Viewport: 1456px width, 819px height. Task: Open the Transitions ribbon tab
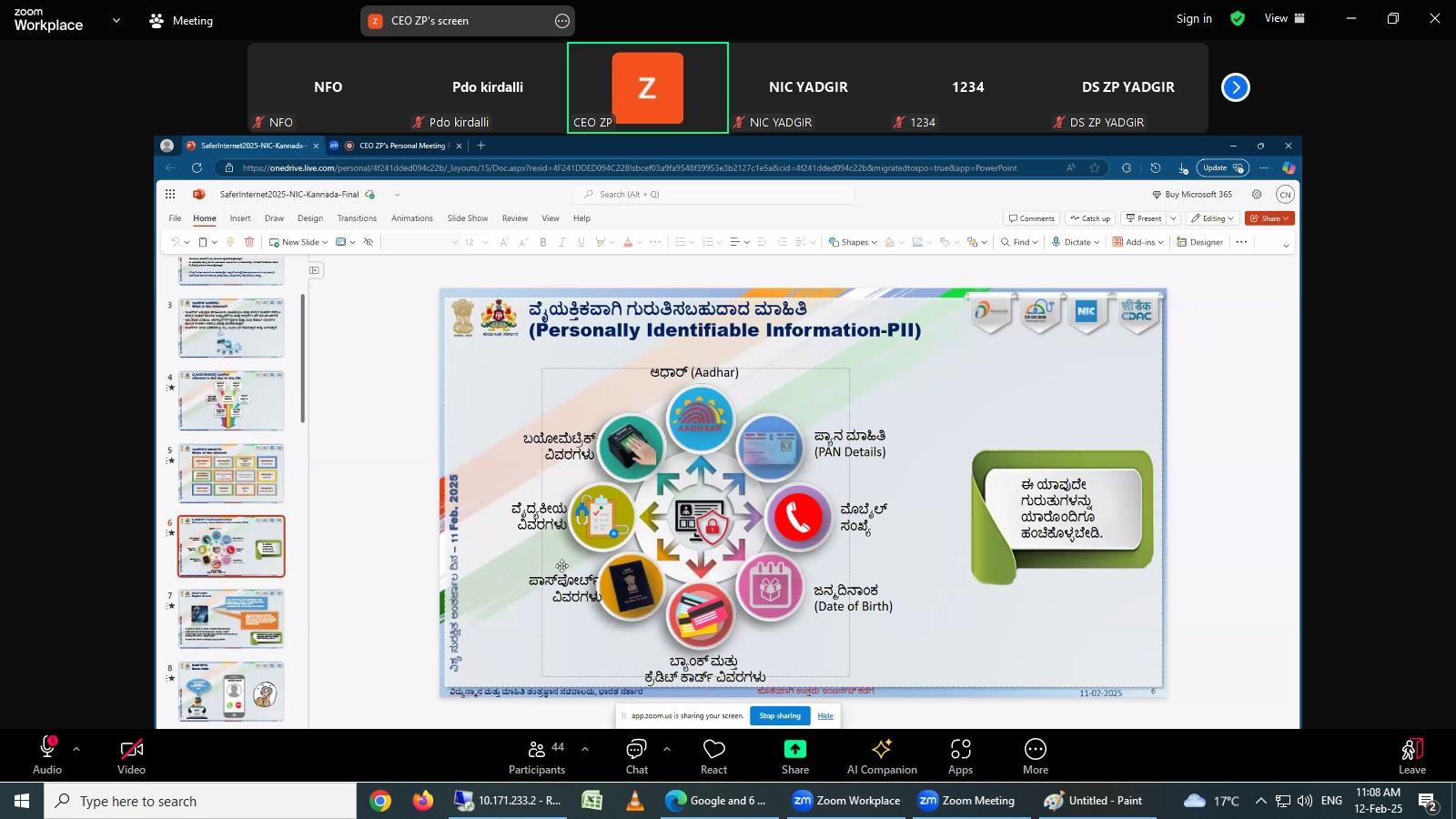(x=357, y=218)
